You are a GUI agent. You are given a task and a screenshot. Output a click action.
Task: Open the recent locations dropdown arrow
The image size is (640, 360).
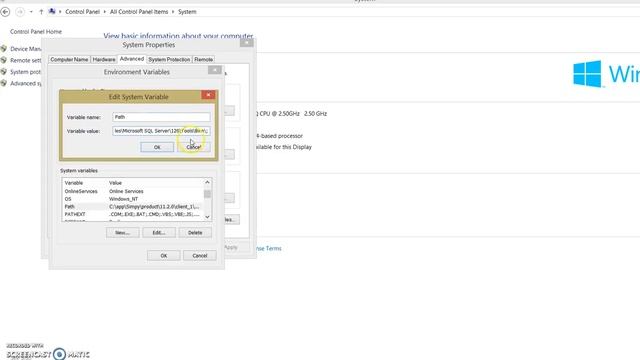31,12
